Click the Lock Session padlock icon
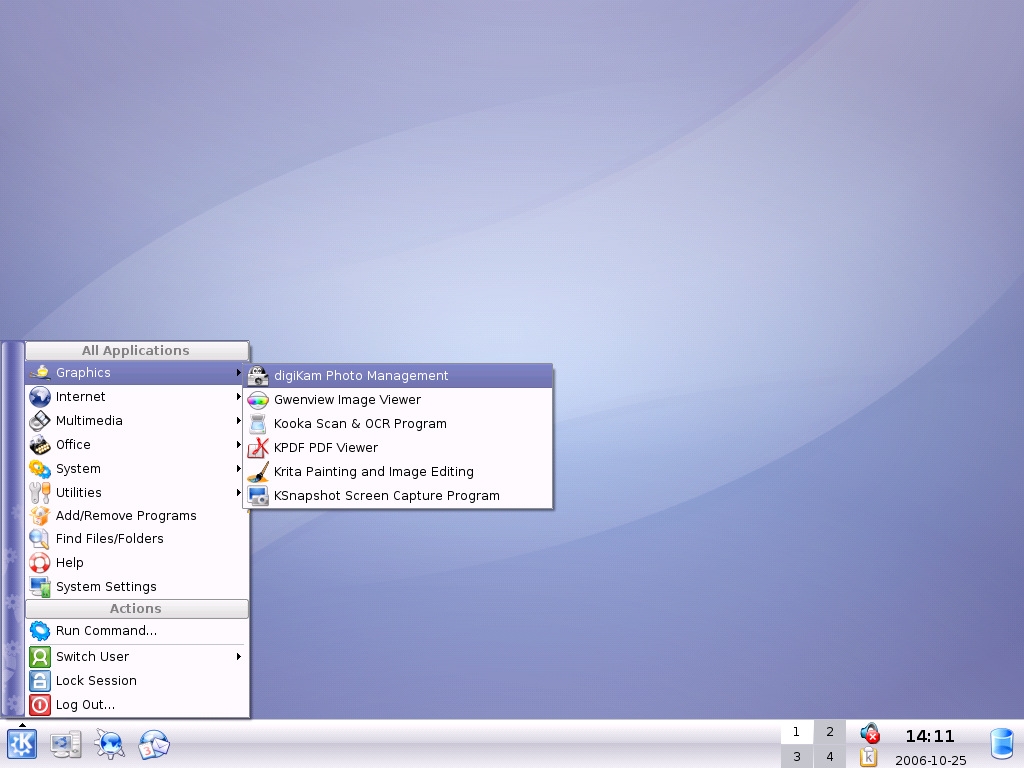This screenshot has width=1024, height=768. point(40,681)
